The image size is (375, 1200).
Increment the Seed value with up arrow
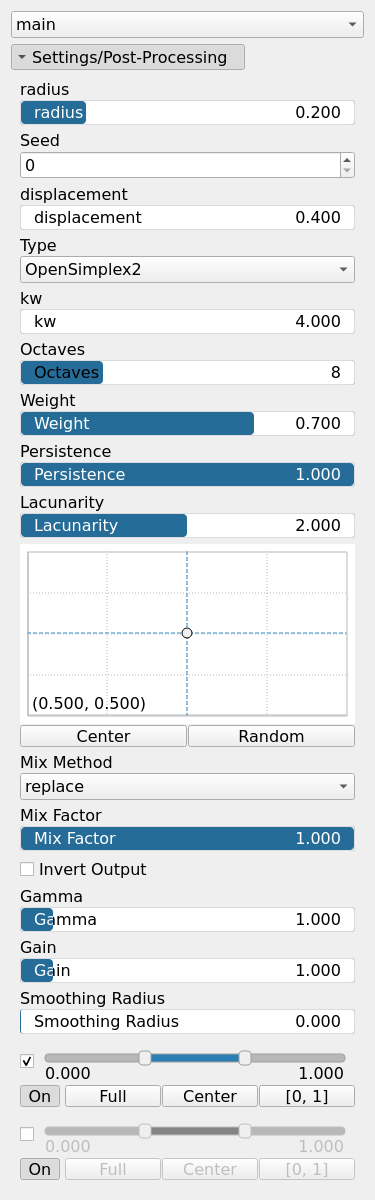[x=347, y=158]
